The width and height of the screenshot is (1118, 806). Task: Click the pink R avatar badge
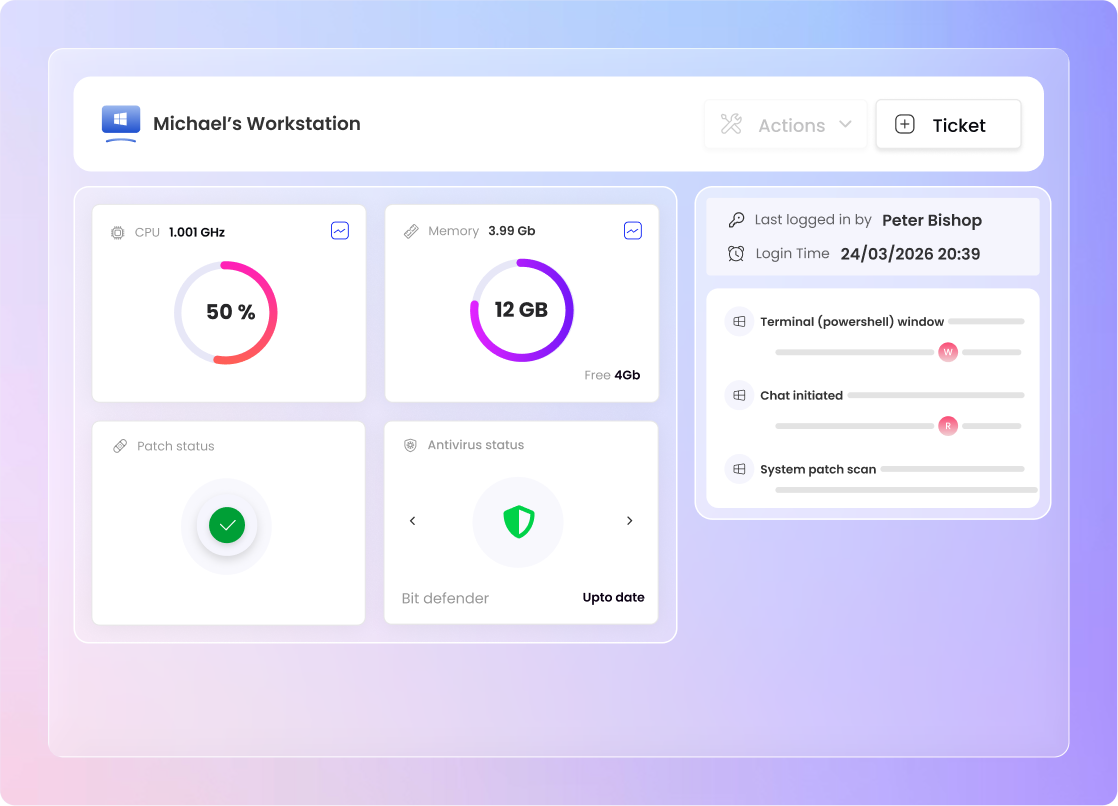click(x=948, y=426)
